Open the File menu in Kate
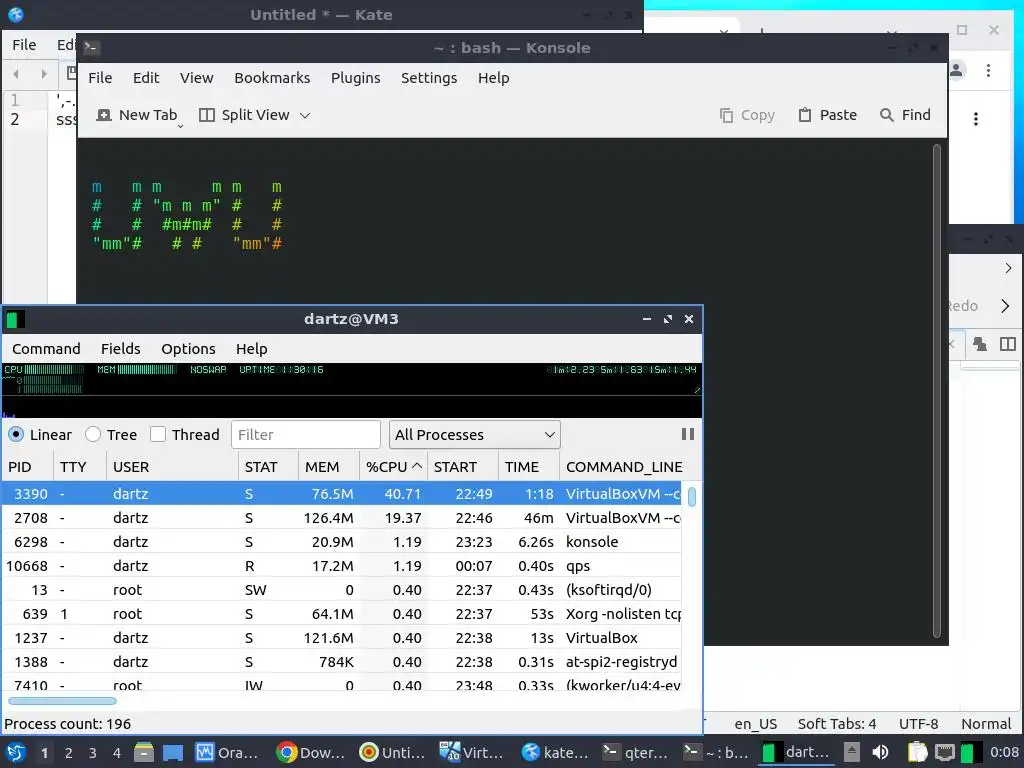 [24, 44]
